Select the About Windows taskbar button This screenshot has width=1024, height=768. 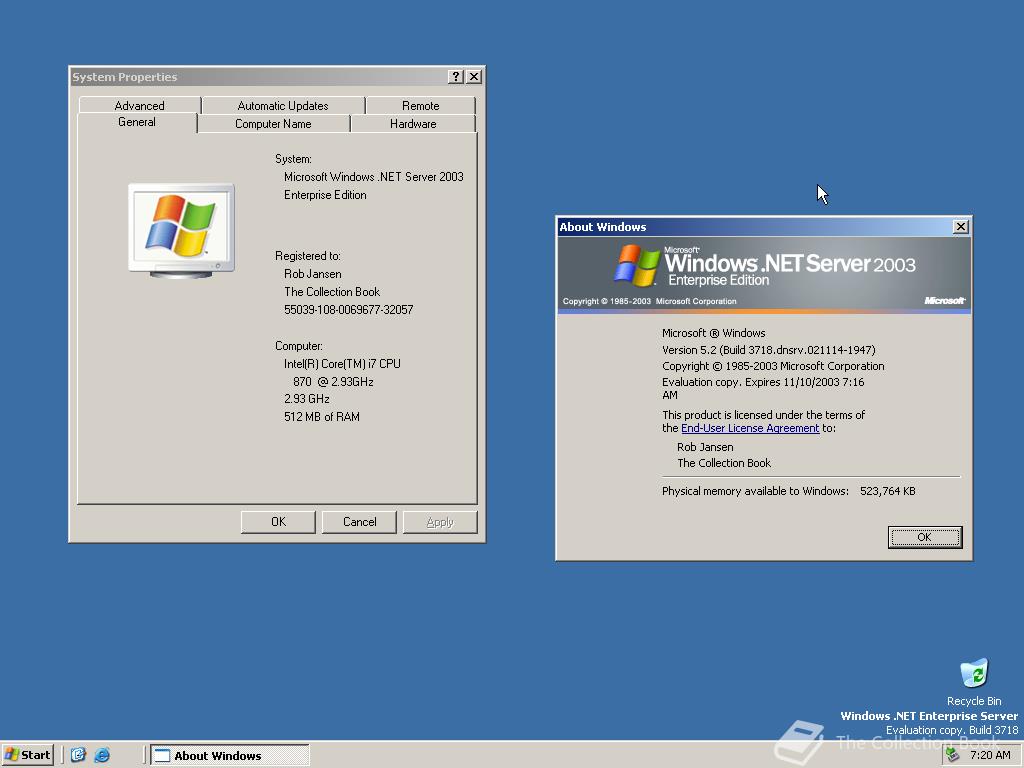coord(230,755)
